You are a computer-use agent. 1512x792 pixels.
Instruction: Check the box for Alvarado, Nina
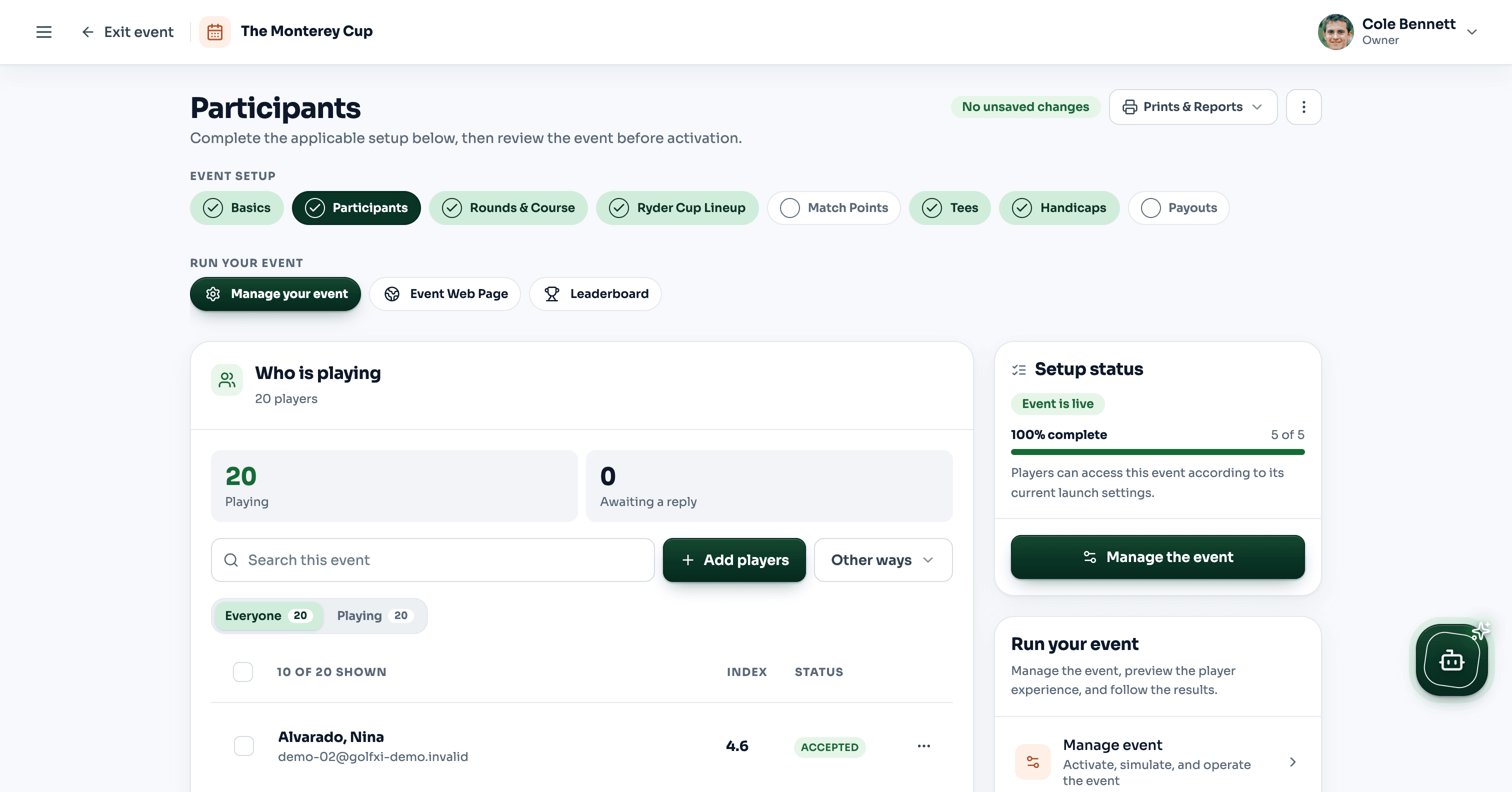pos(244,746)
